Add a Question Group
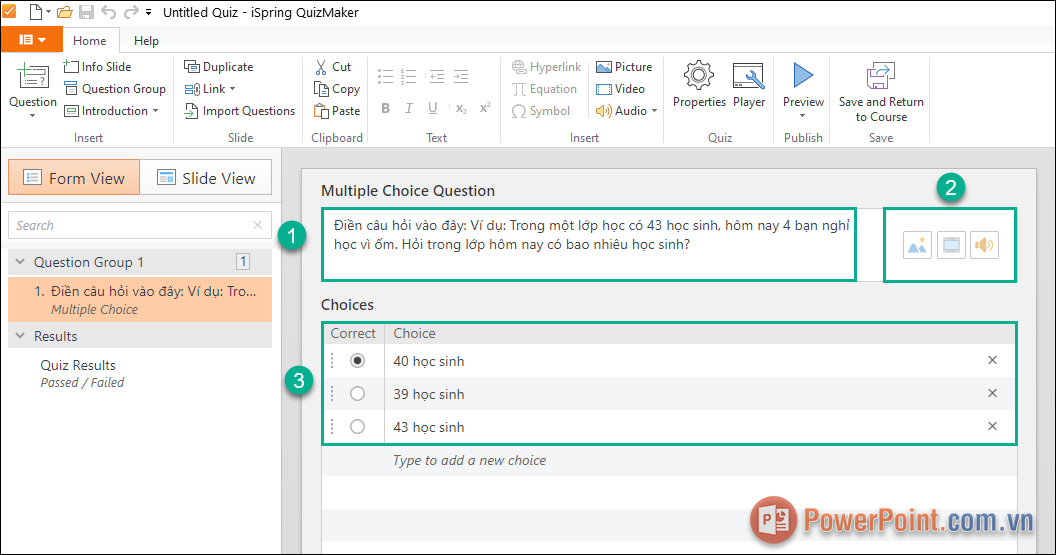 pyautogui.click(x=115, y=89)
